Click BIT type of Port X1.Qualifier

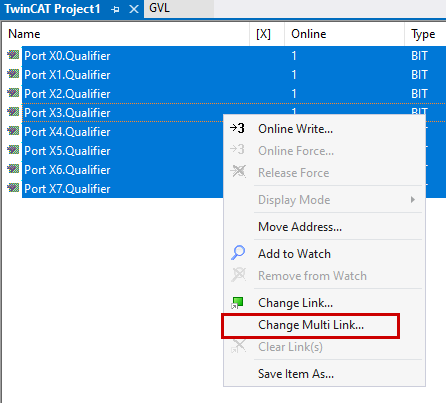pyautogui.click(x=419, y=75)
